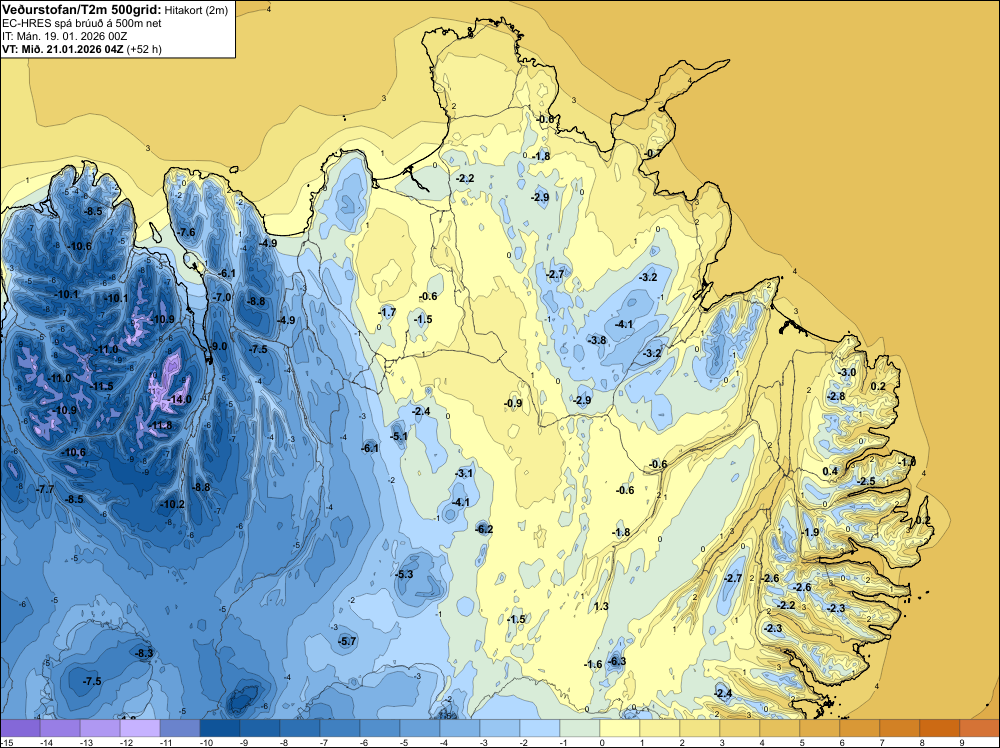
Task: Click the -0.7 temperature label
Action: 653,154
